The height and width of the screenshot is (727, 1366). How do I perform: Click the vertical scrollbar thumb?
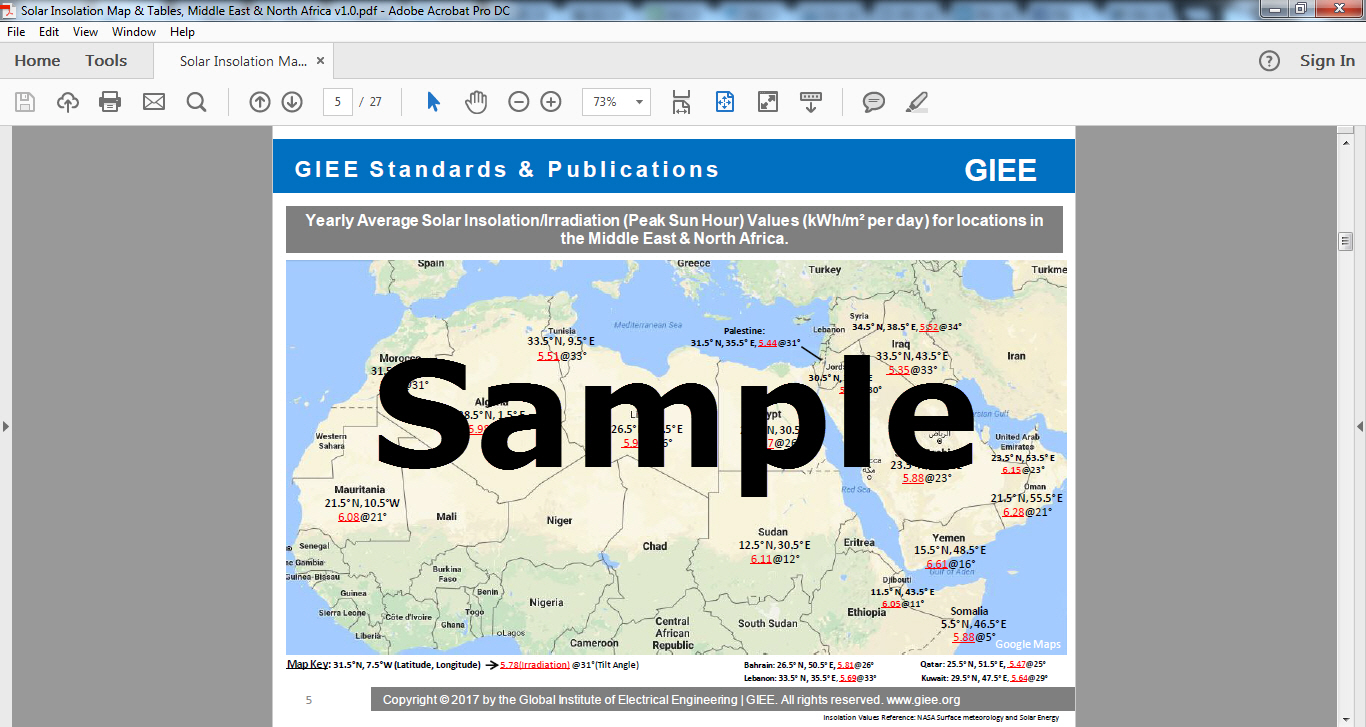tap(1346, 242)
